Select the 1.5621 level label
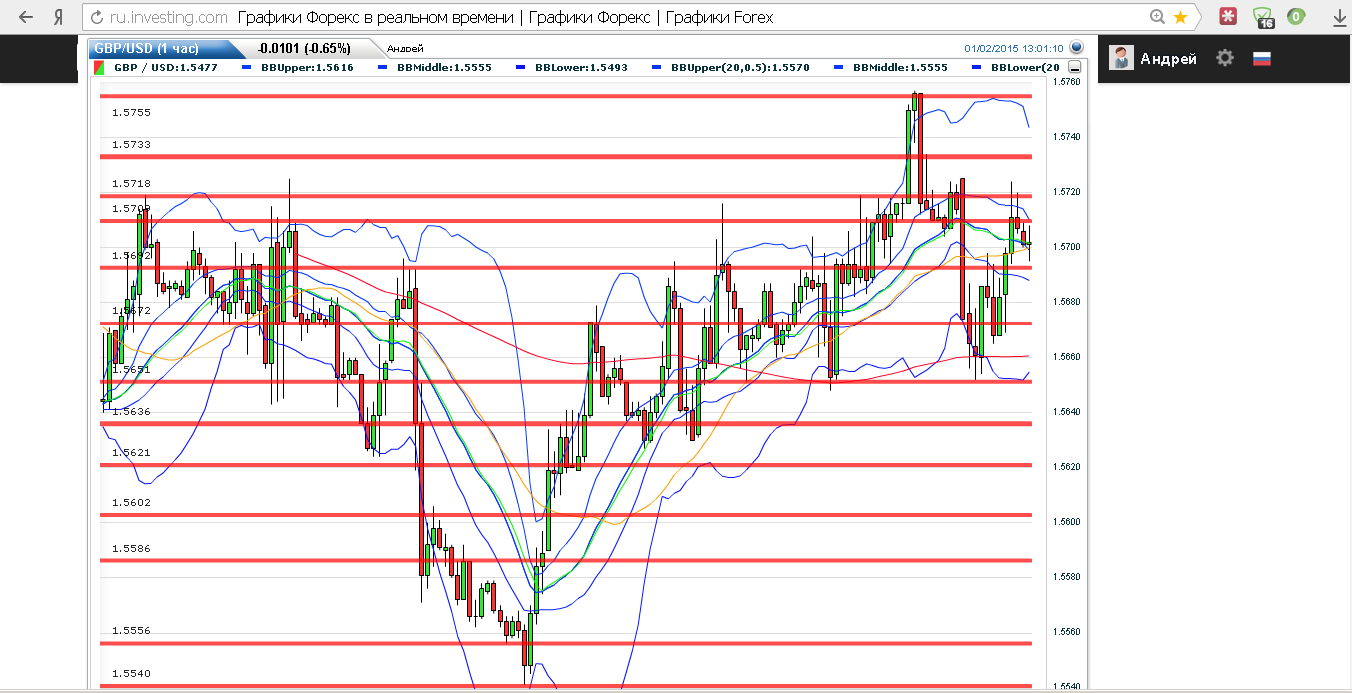The height and width of the screenshot is (693, 1352). (131, 452)
